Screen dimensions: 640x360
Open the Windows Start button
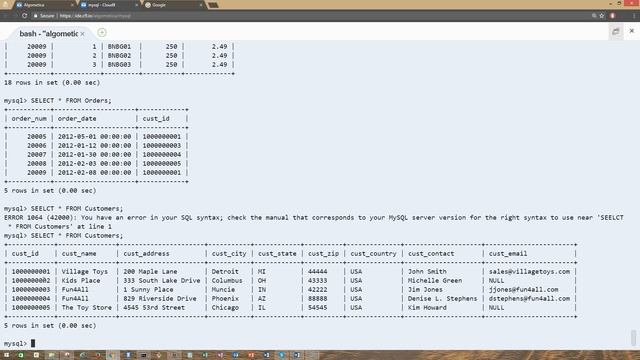pyautogui.click(x=6, y=355)
